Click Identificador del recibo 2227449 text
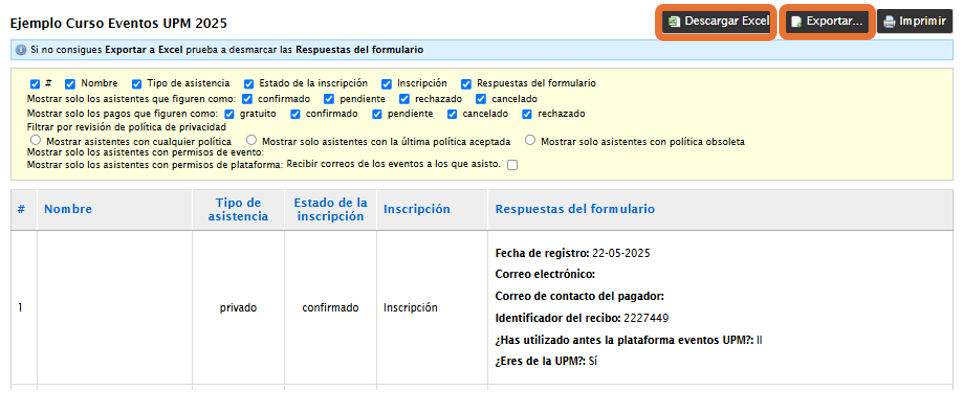The width and height of the screenshot is (965, 398). 582,318
